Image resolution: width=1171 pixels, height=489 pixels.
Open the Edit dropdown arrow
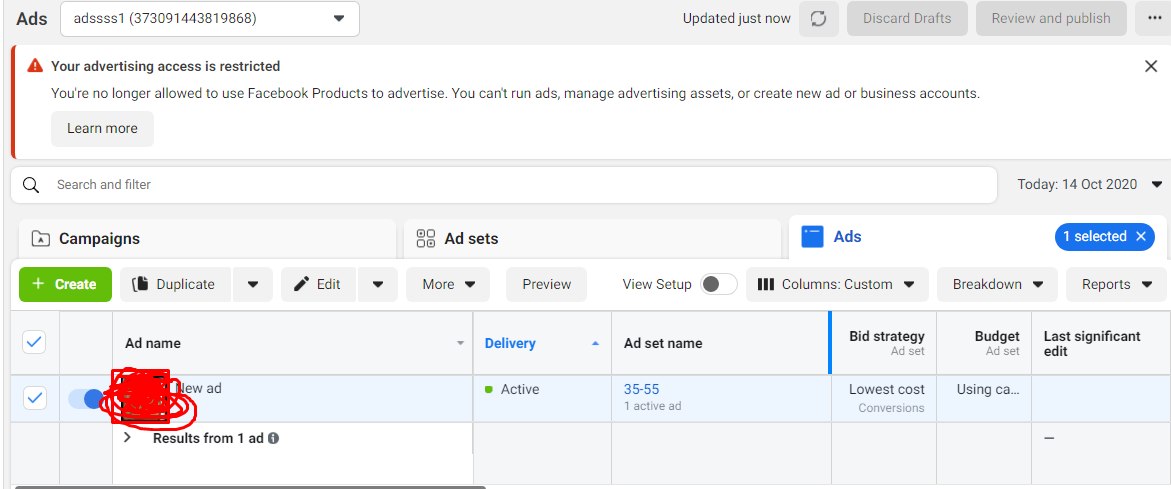pyautogui.click(x=378, y=284)
